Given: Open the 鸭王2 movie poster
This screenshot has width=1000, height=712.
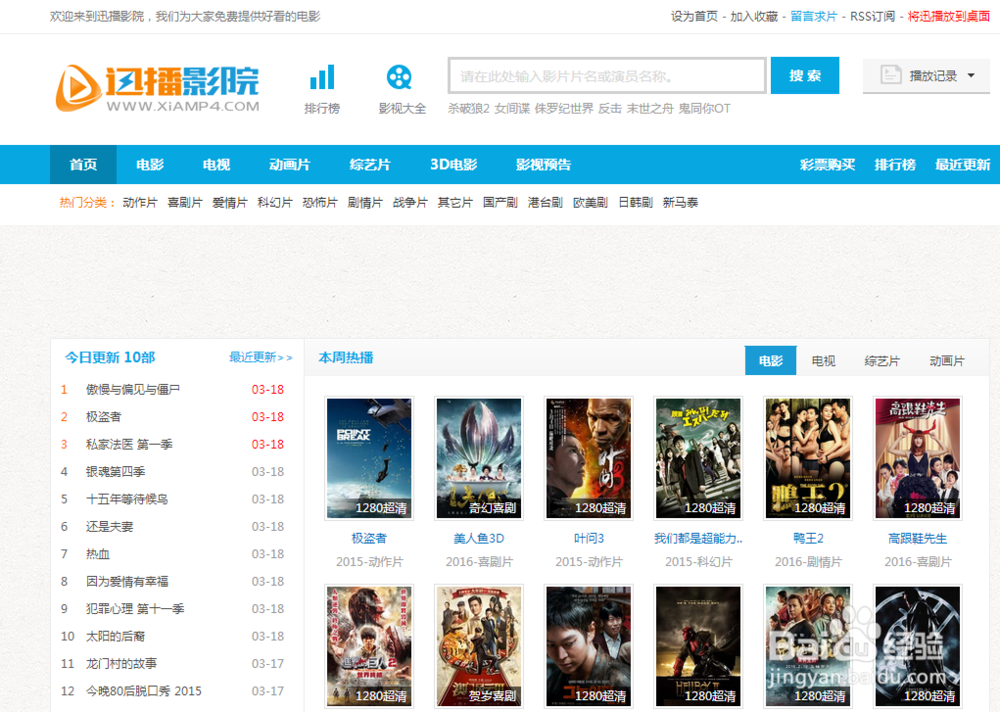Looking at the screenshot, I should (808, 458).
